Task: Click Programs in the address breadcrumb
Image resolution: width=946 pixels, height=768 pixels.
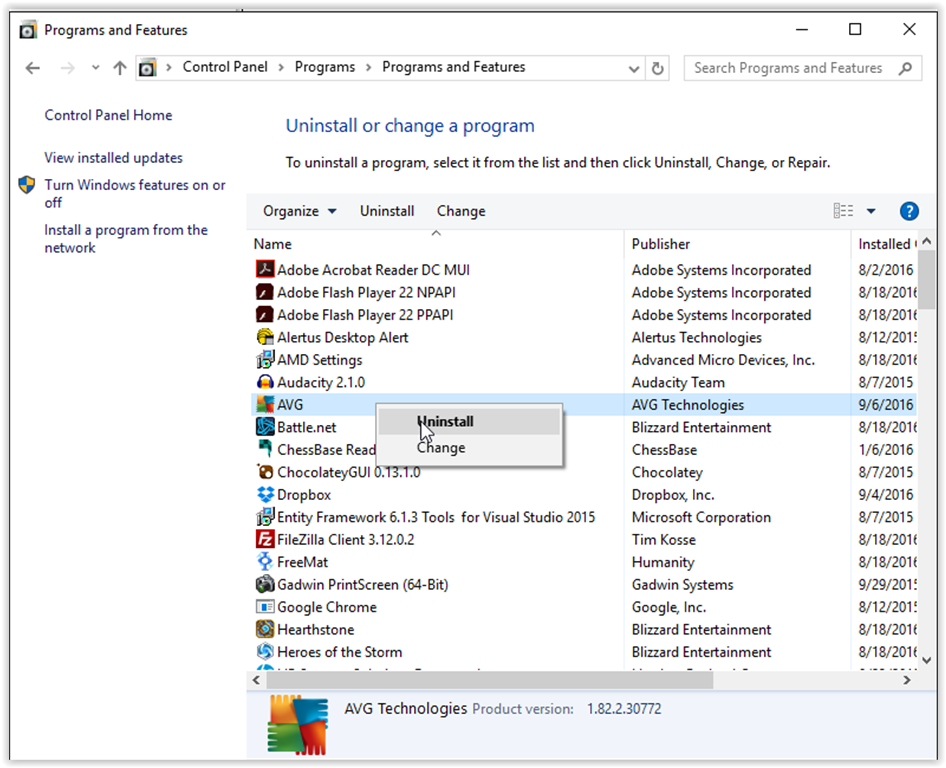Action: [325, 67]
